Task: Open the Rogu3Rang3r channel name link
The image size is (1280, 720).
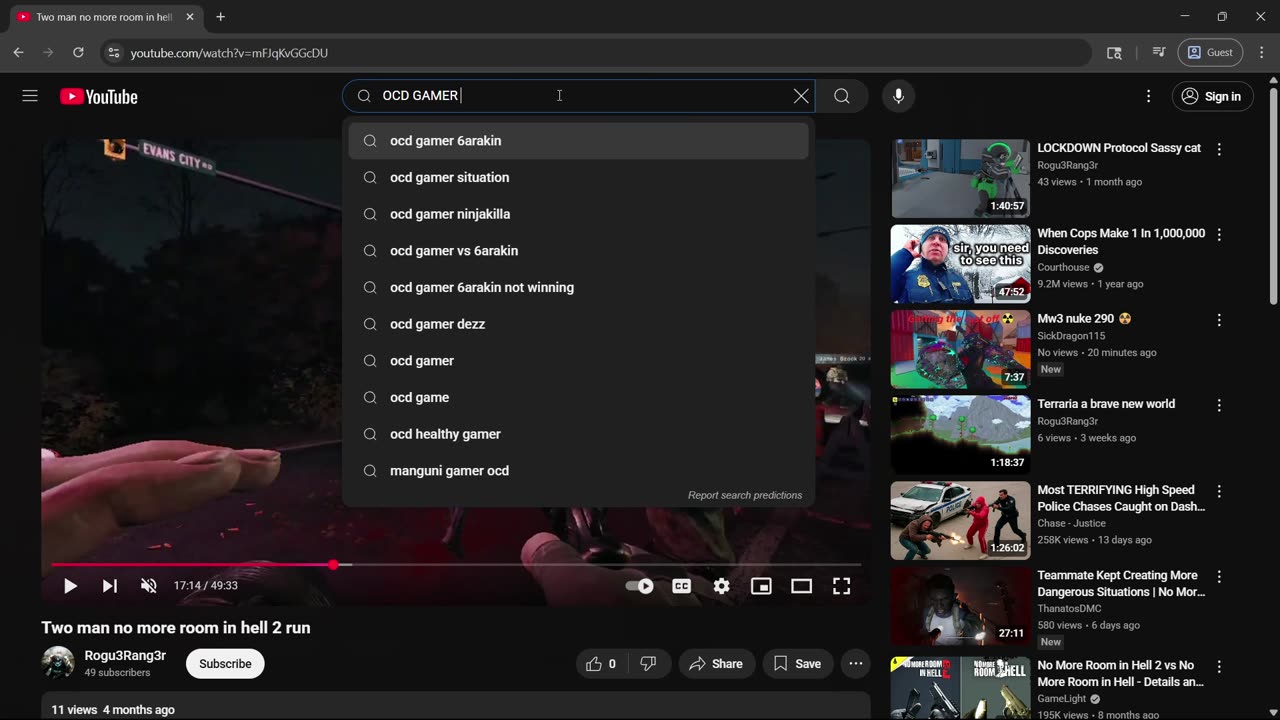Action: click(125, 656)
